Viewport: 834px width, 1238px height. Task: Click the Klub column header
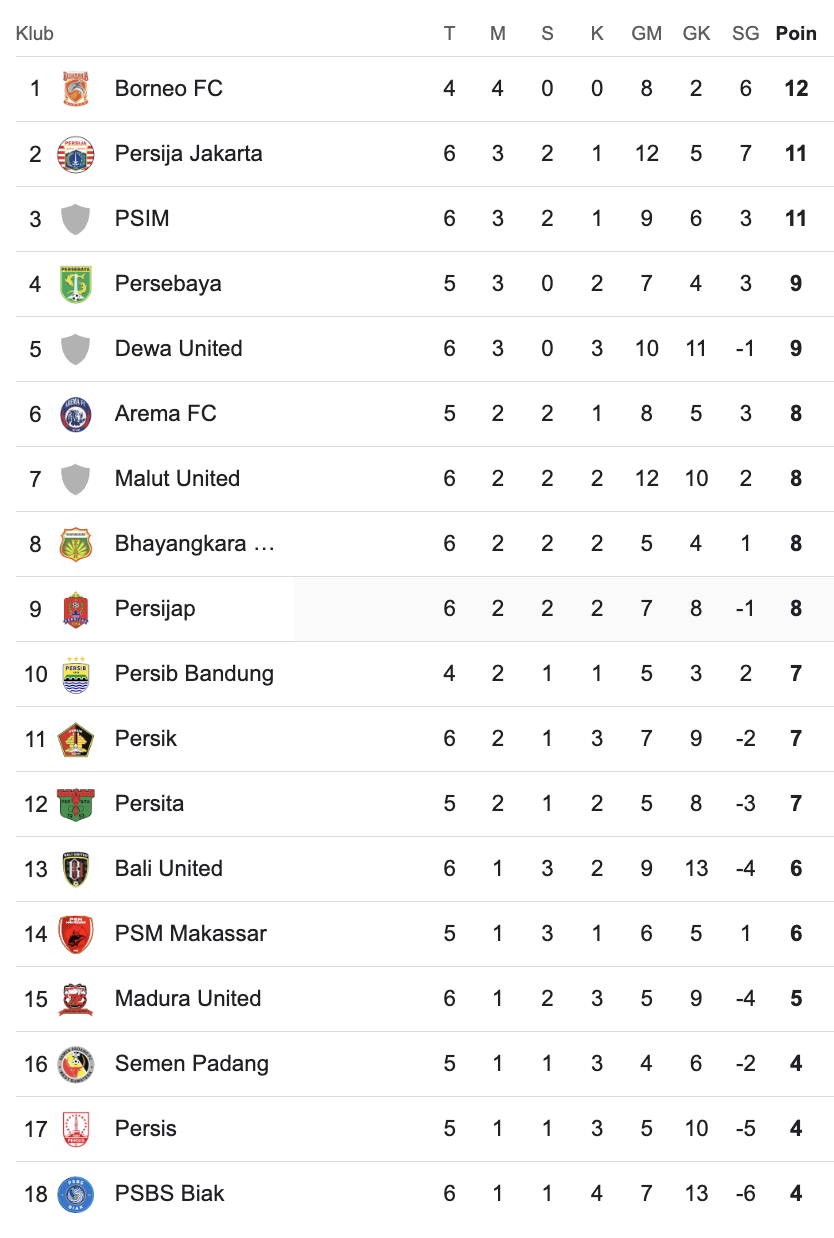35,33
